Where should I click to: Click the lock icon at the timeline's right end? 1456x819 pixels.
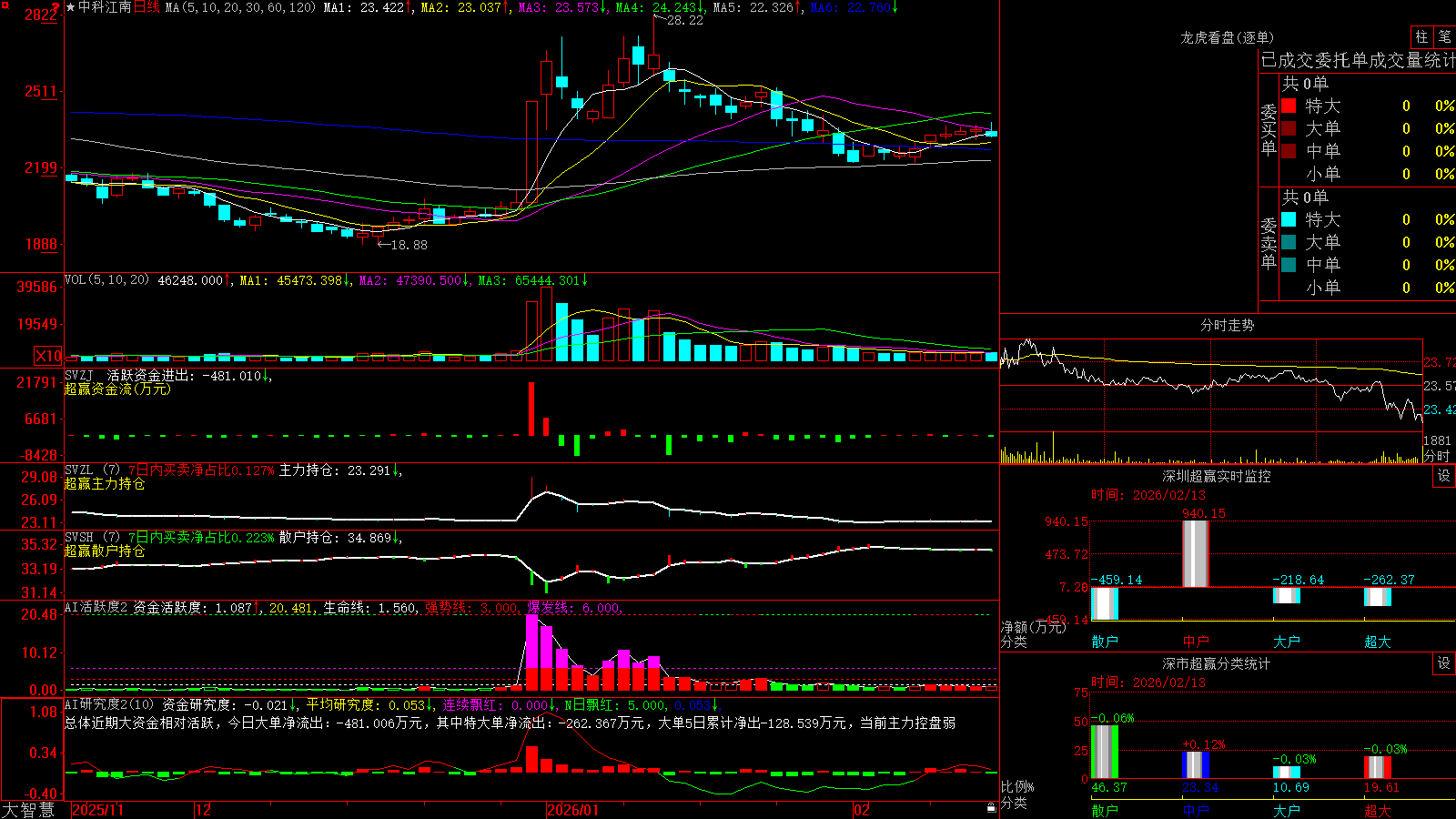(x=991, y=808)
